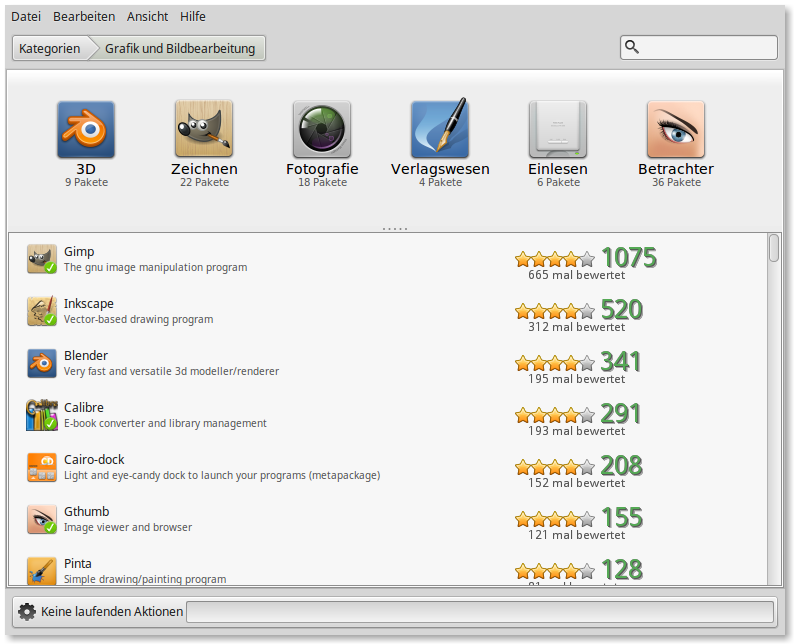Select the 3D category label
This screenshot has width=794, height=644.
(86, 169)
